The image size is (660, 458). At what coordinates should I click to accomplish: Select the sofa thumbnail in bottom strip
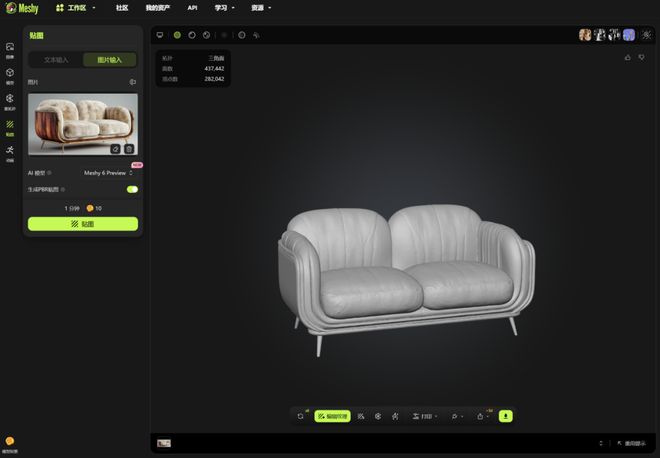[x=164, y=442]
